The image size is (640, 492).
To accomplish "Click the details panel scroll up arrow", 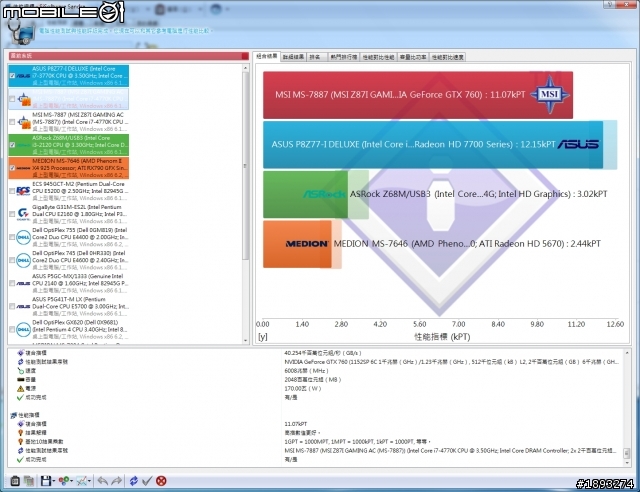I will coord(627,352).
